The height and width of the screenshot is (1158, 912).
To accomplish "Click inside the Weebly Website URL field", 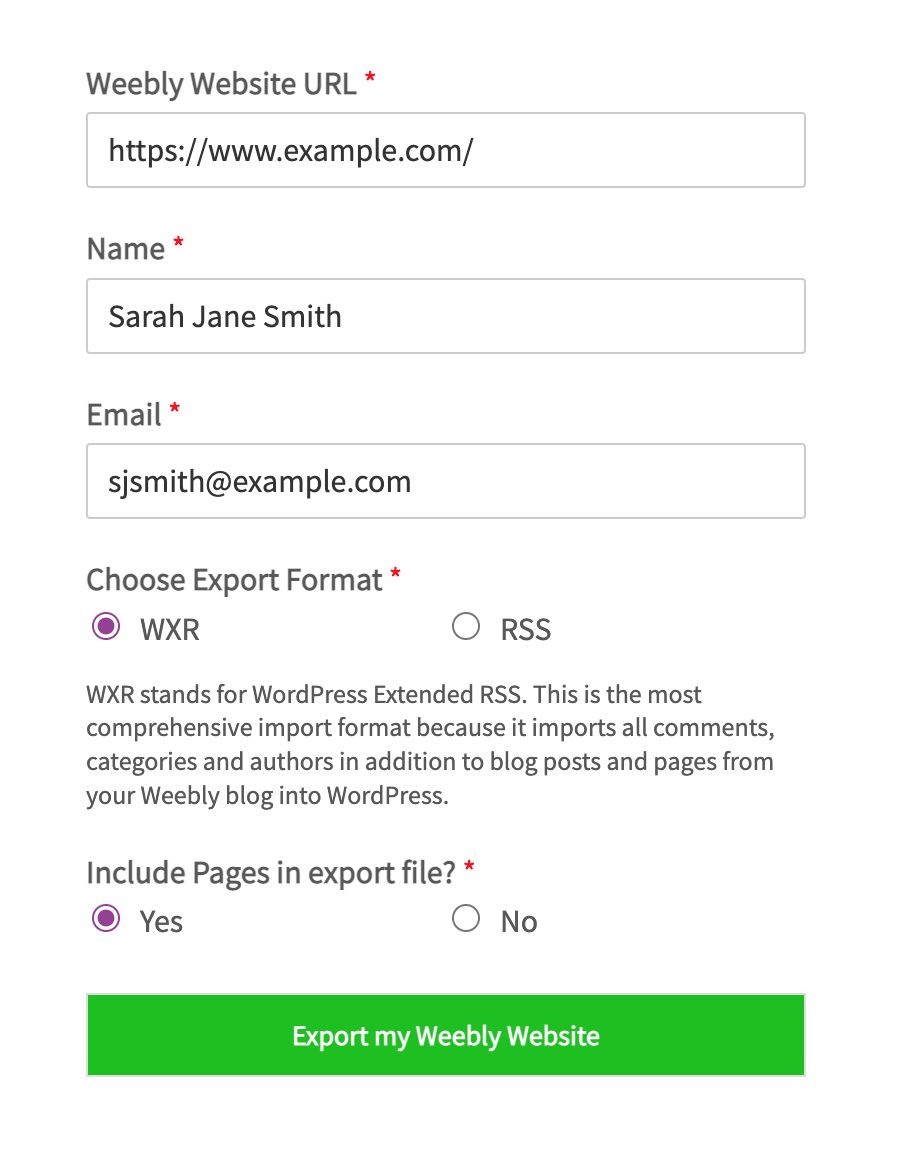I will click(446, 150).
